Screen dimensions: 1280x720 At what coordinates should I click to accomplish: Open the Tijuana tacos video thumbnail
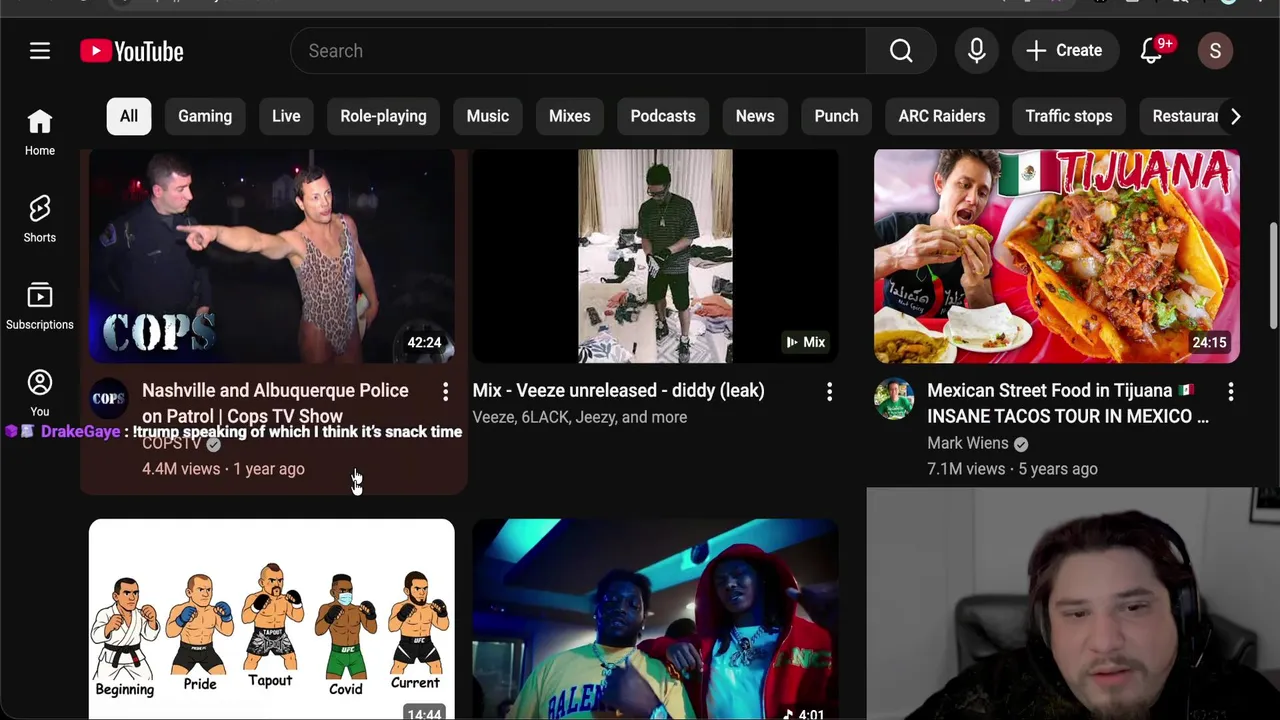1057,256
